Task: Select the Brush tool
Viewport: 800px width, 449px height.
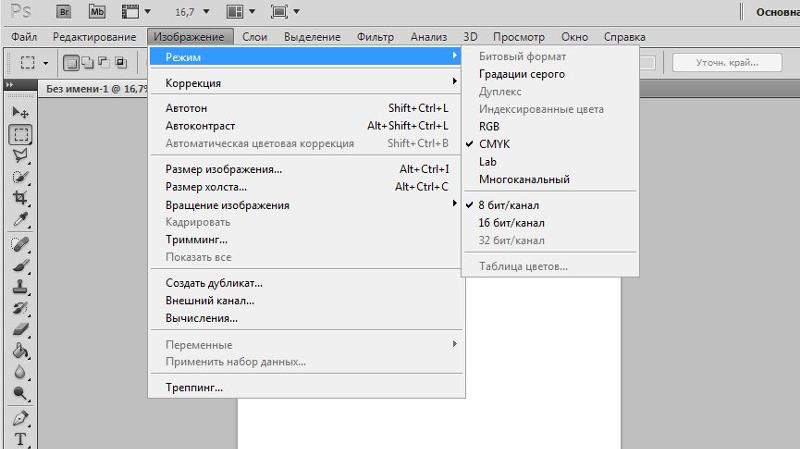Action: click(x=20, y=265)
